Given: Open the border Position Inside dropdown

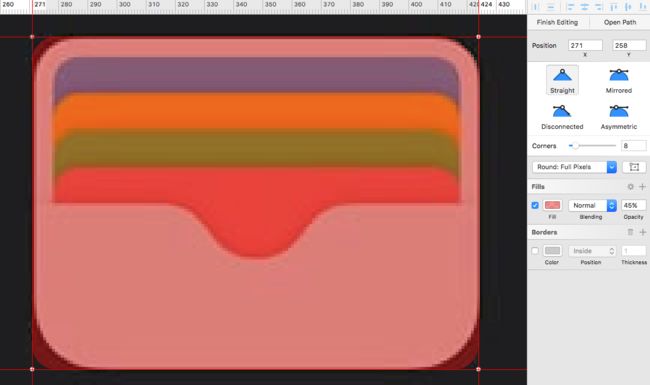Looking at the screenshot, I should 592,251.
